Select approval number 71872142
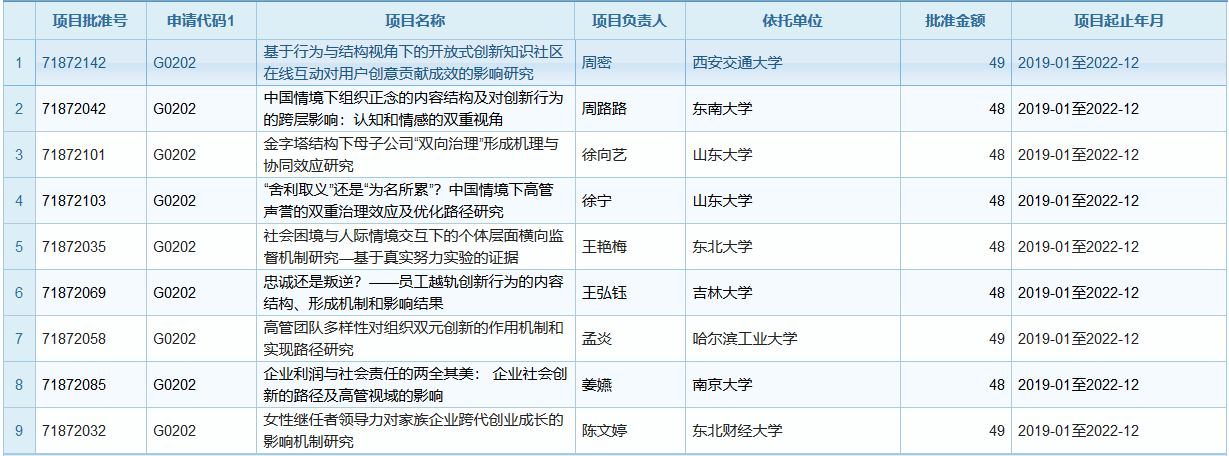This screenshot has width=1229, height=456. (x=74, y=63)
